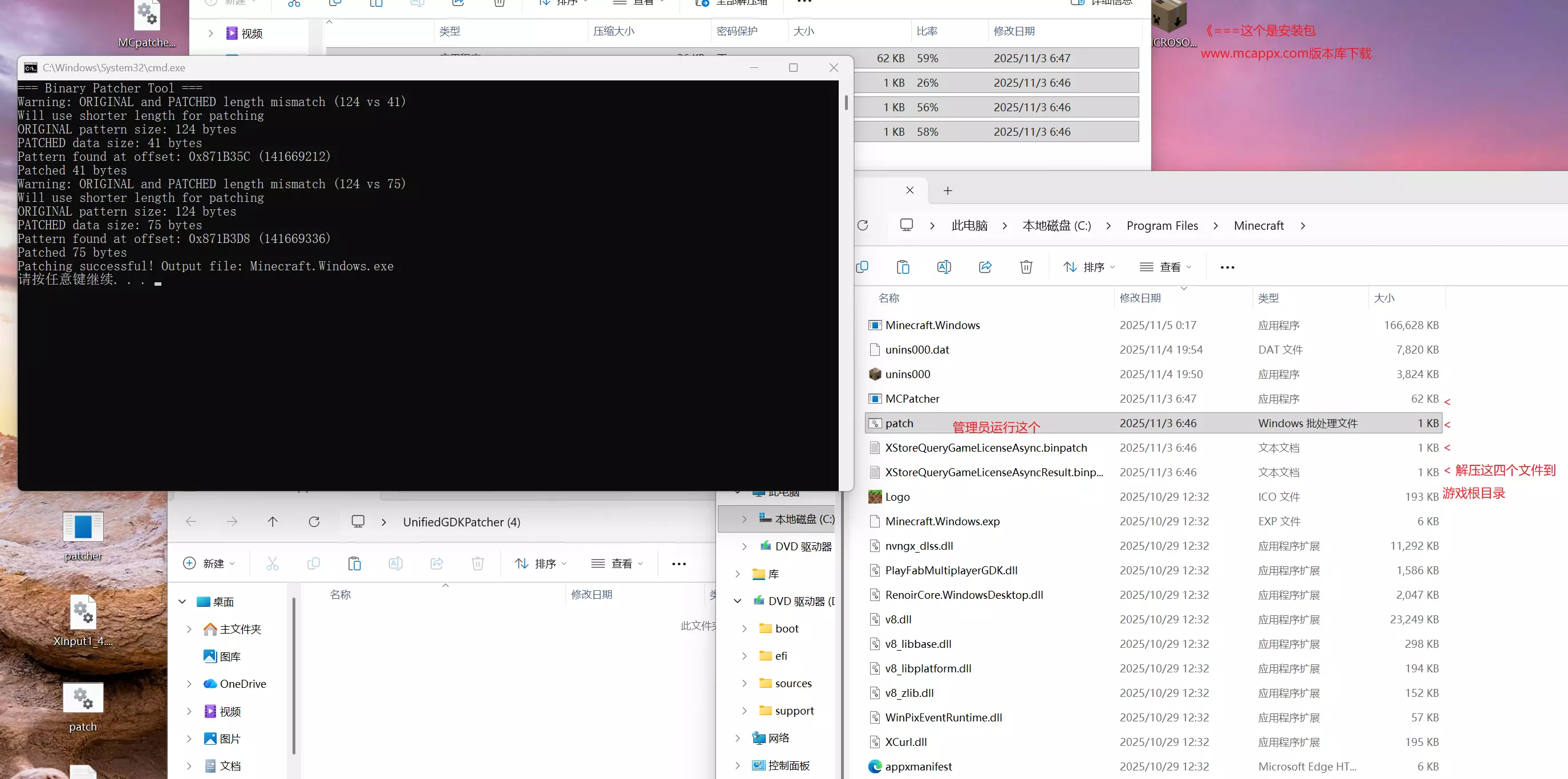
Task: Select the patch batch file row
Action: (1155, 424)
